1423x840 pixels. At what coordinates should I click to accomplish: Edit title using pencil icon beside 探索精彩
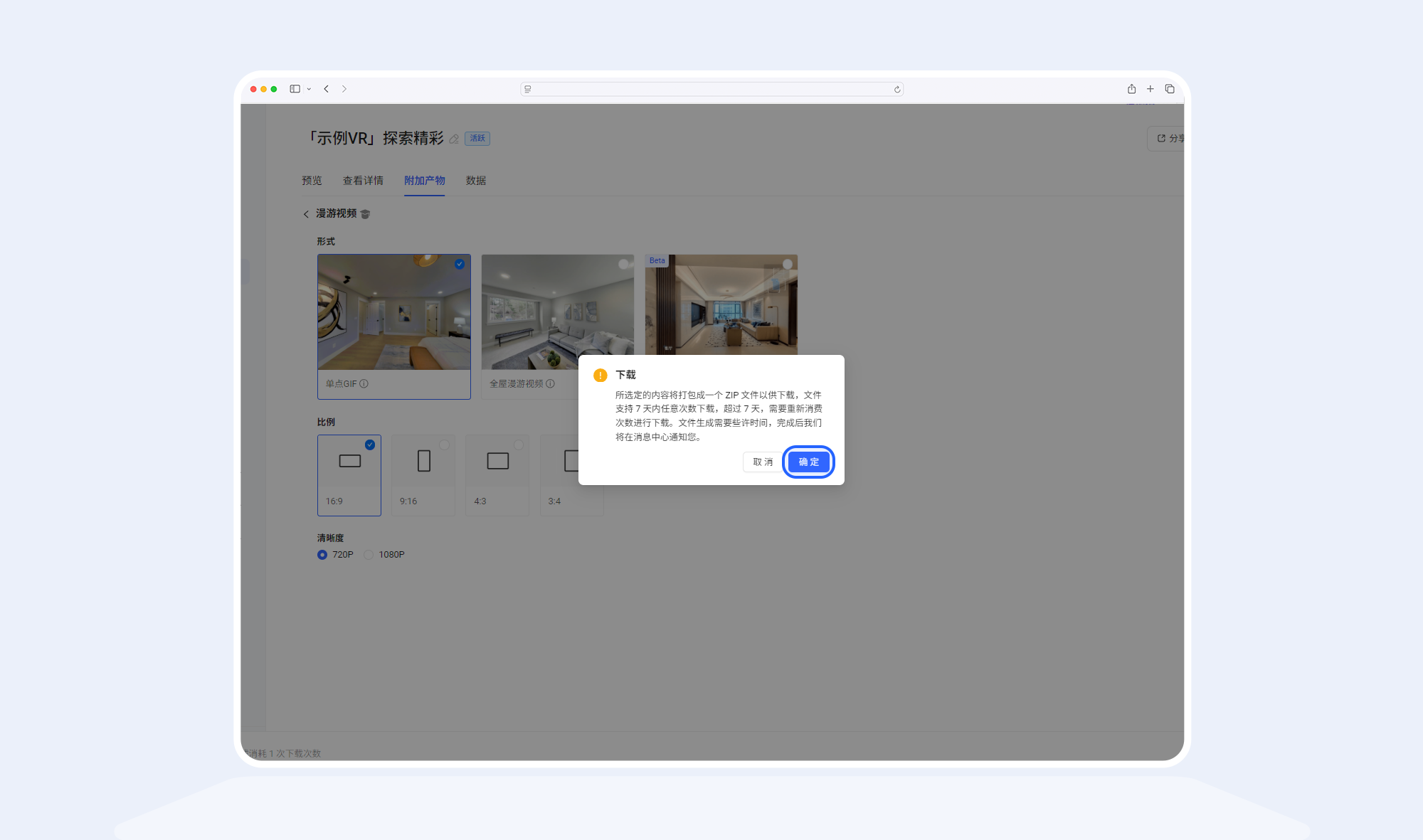pos(454,139)
